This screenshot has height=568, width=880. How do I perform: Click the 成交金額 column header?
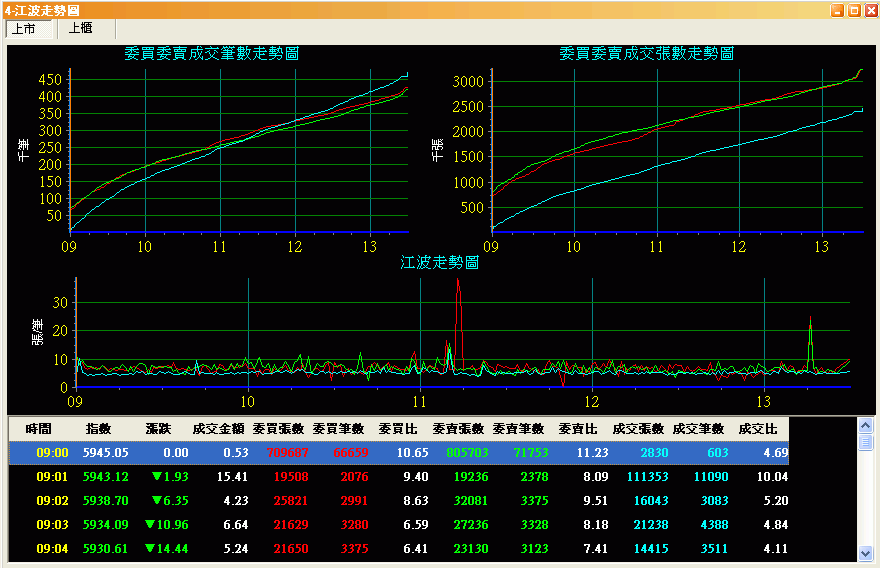(218, 429)
